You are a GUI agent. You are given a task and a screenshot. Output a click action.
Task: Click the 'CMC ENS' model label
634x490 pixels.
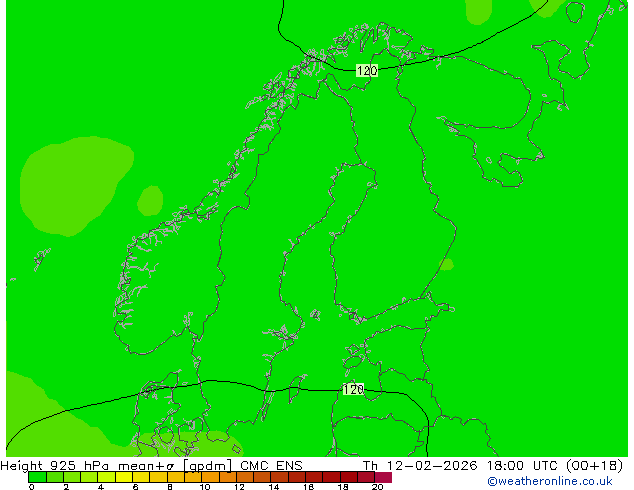tap(271, 466)
